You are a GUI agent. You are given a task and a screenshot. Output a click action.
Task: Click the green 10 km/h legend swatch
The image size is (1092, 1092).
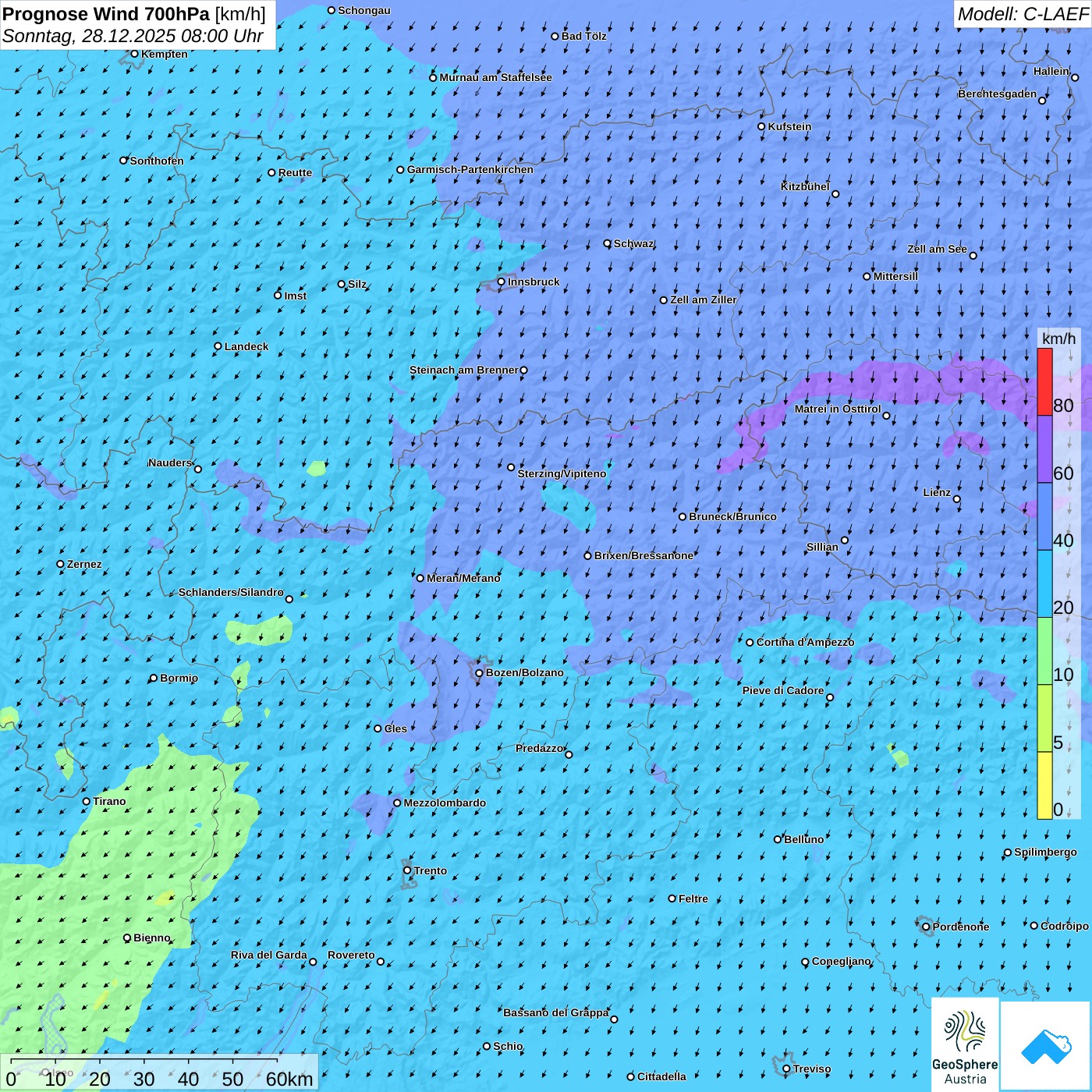click(x=1044, y=651)
